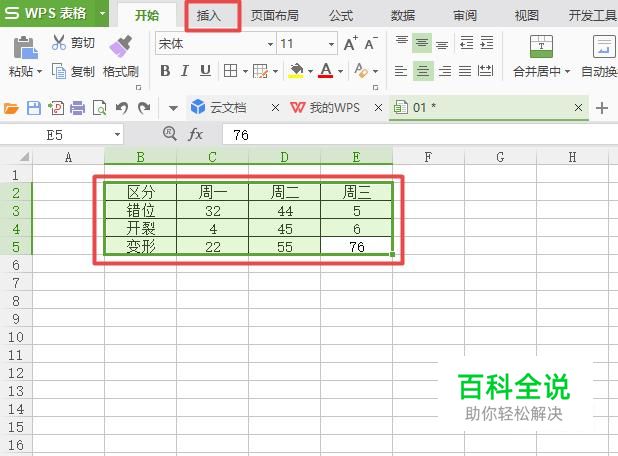Expand quick access toolbar dropdown

[173, 108]
